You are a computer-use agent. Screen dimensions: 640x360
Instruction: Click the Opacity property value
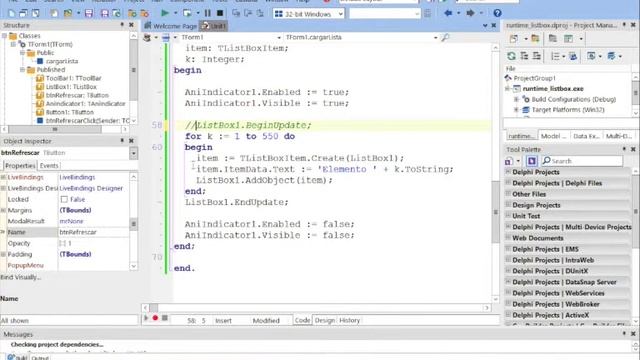tap(93, 243)
